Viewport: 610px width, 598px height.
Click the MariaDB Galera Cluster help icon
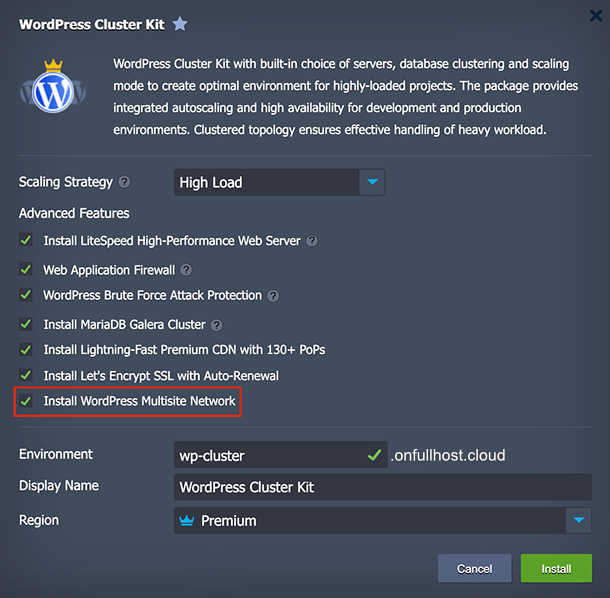click(x=217, y=325)
